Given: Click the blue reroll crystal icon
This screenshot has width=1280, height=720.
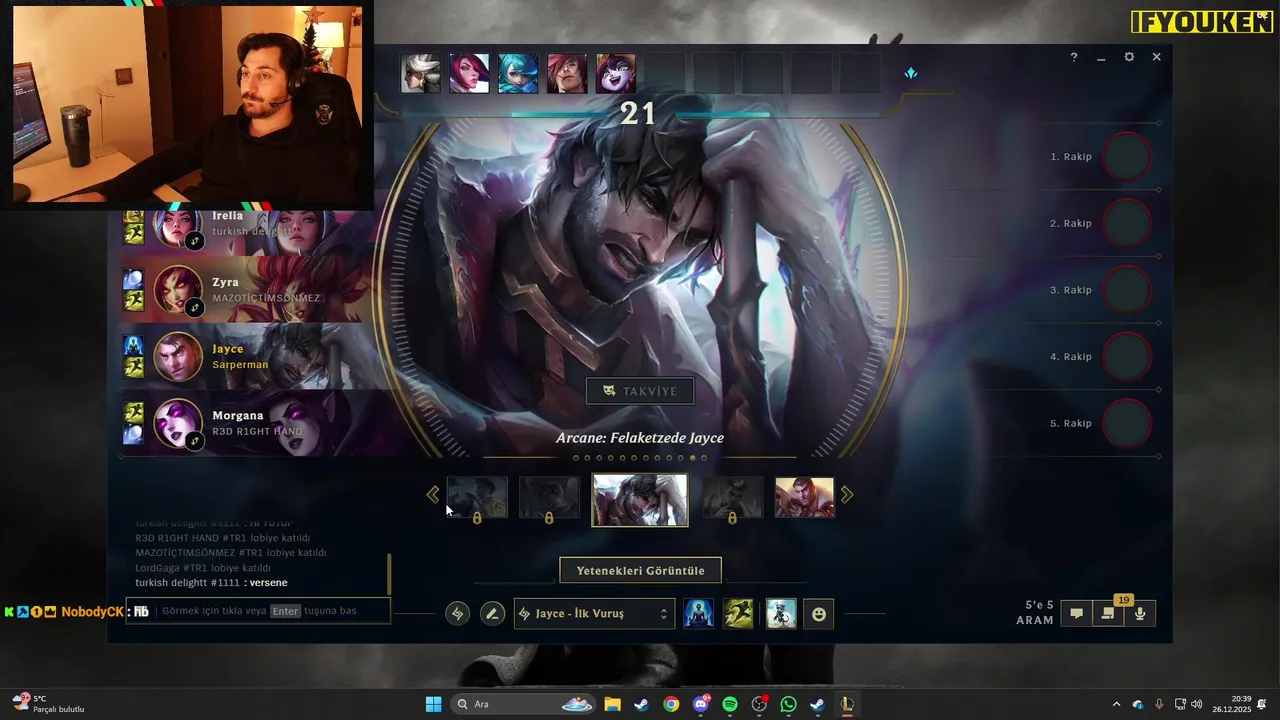Looking at the screenshot, I should coord(910,73).
